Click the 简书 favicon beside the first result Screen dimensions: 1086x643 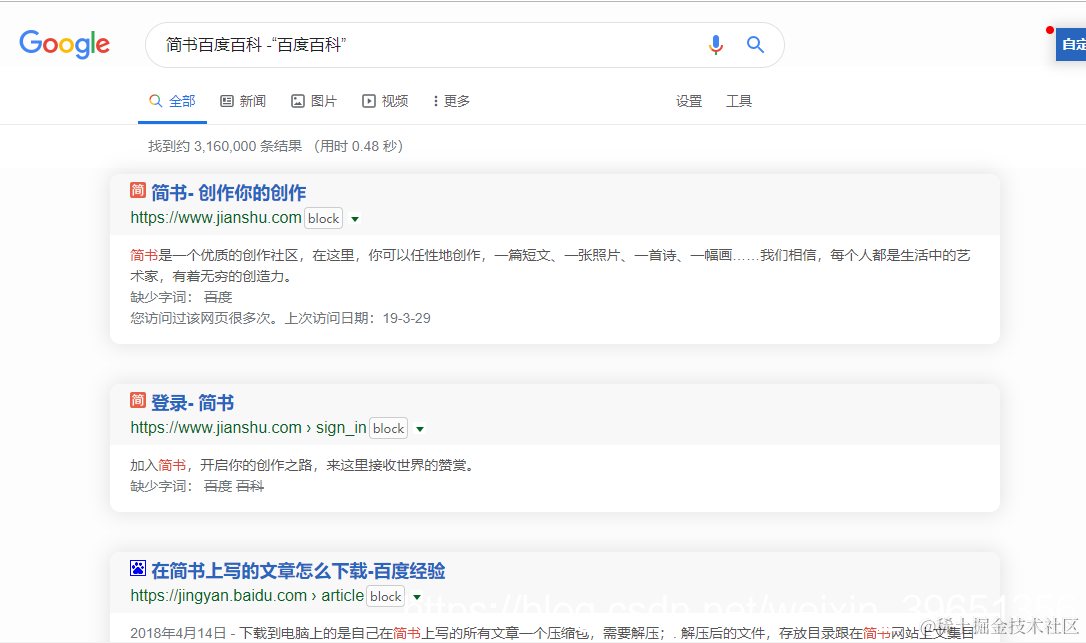pyautogui.click(x=138, y=190)
